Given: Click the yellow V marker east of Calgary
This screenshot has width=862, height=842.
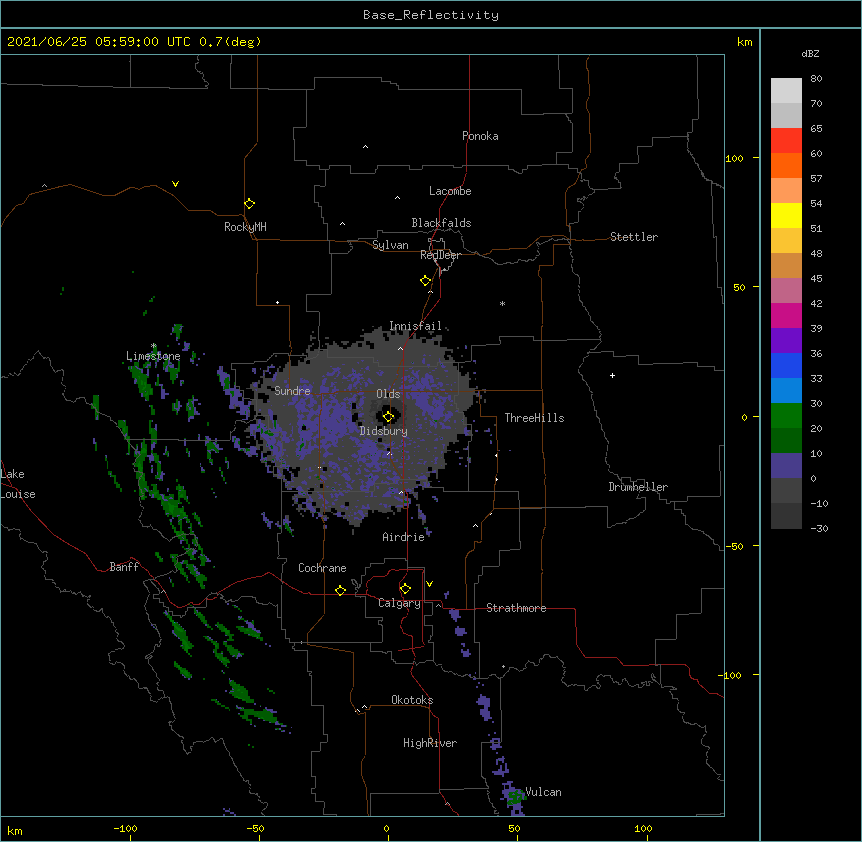Looking at the screenshot, I should pos(429,584).
